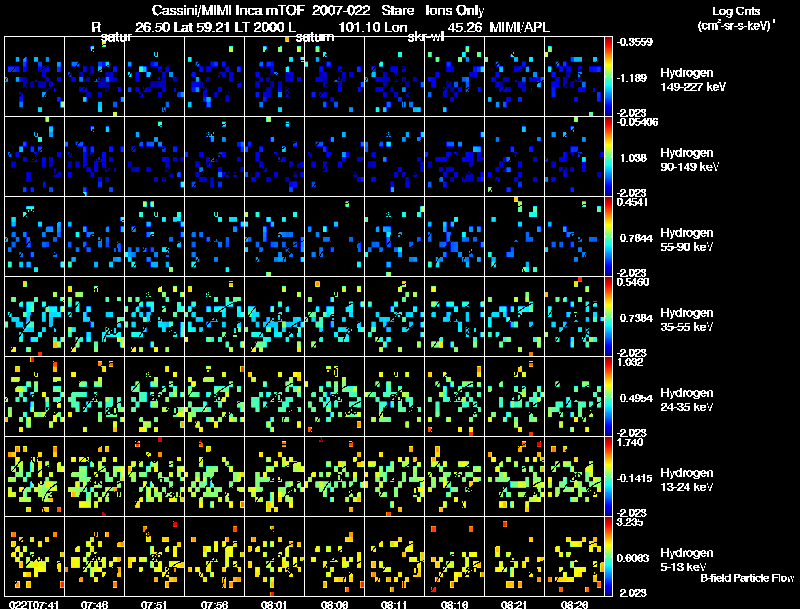Click the color bar for 149-227 keV row

[x=608, y=77]
